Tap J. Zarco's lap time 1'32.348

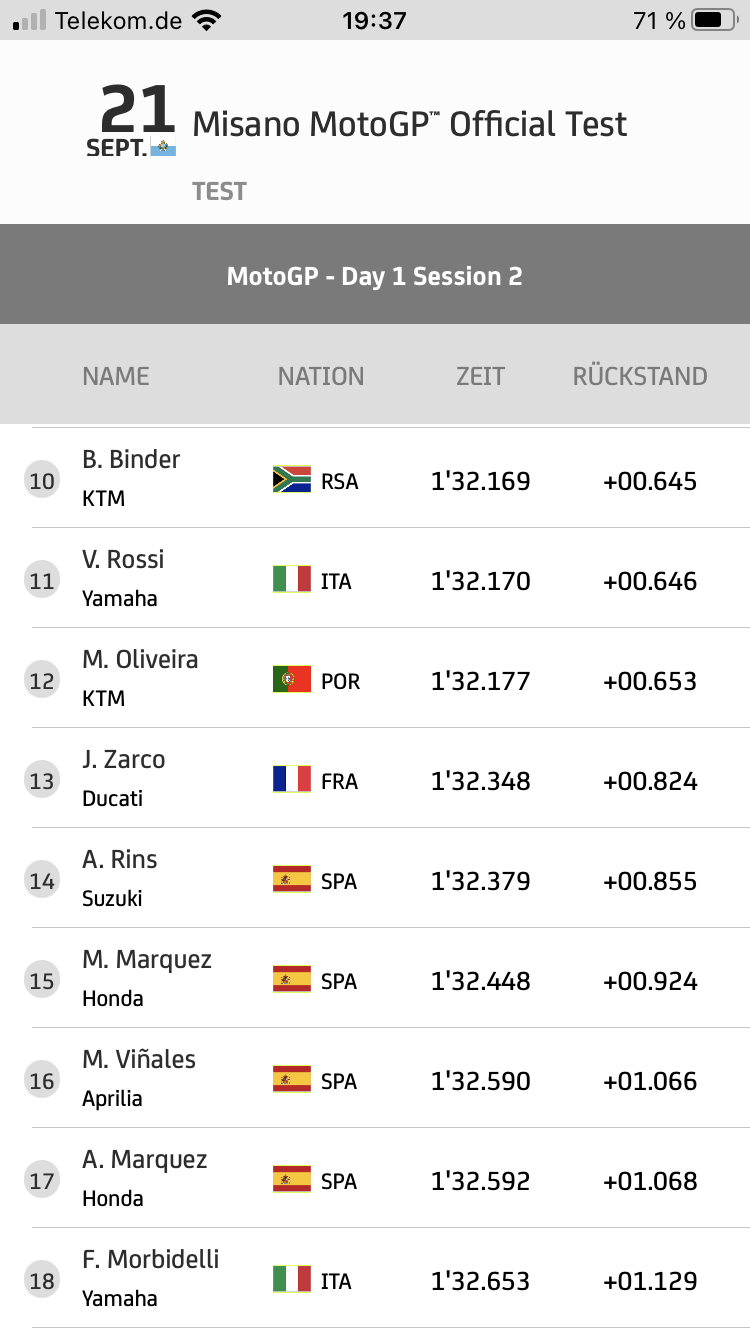click(x=480, y=781)
